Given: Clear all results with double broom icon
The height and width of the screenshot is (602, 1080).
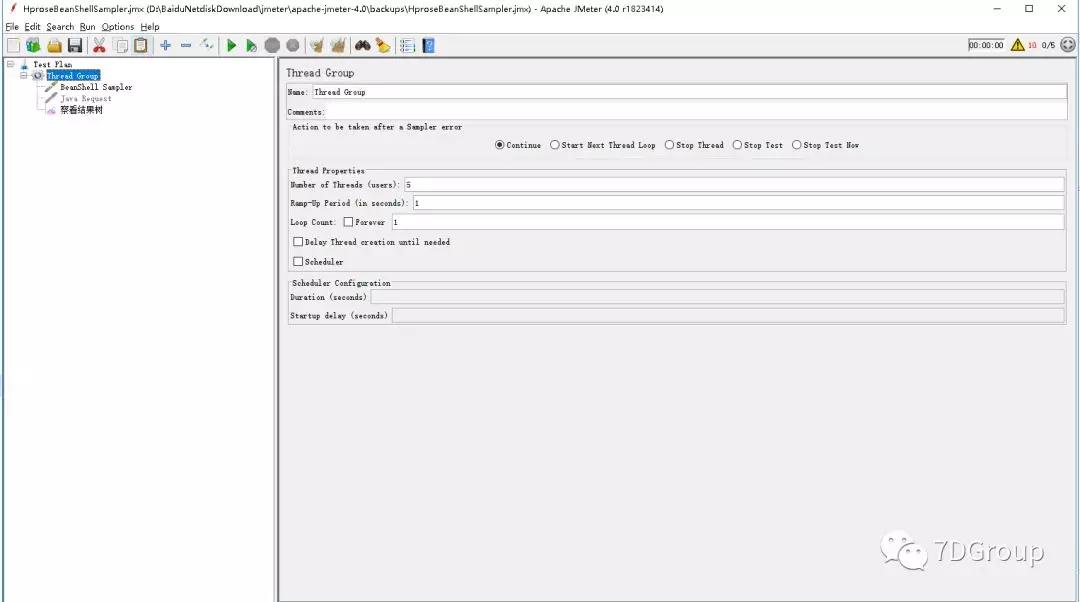Looking at the screenshot, I should [338, 45].
